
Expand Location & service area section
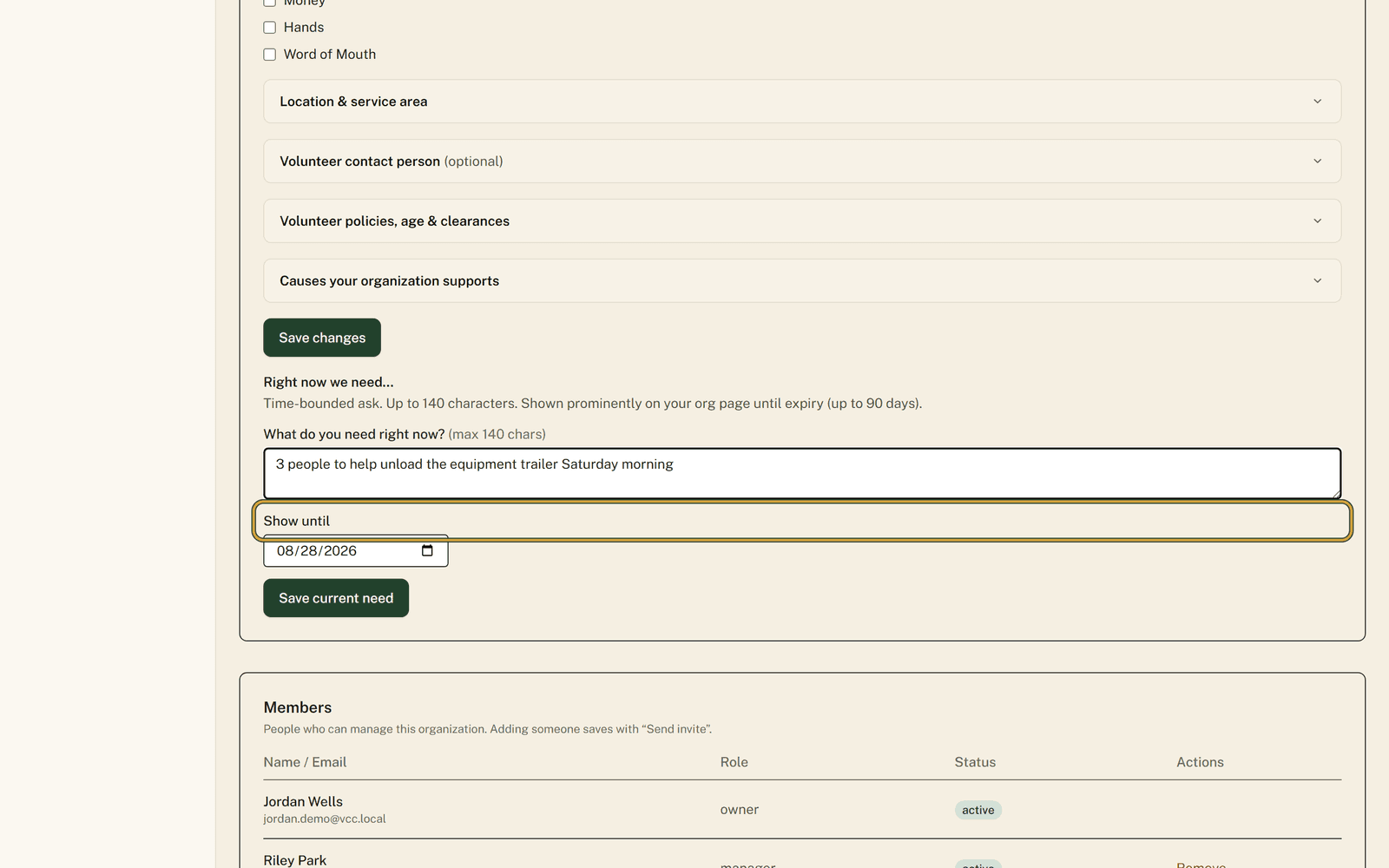[x=802, y=102]
